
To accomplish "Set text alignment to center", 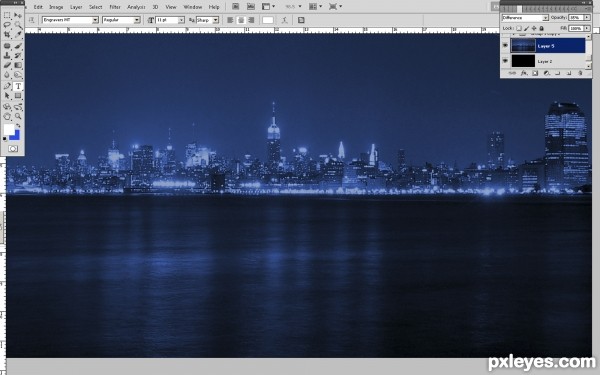I will (x=241, y=20).
